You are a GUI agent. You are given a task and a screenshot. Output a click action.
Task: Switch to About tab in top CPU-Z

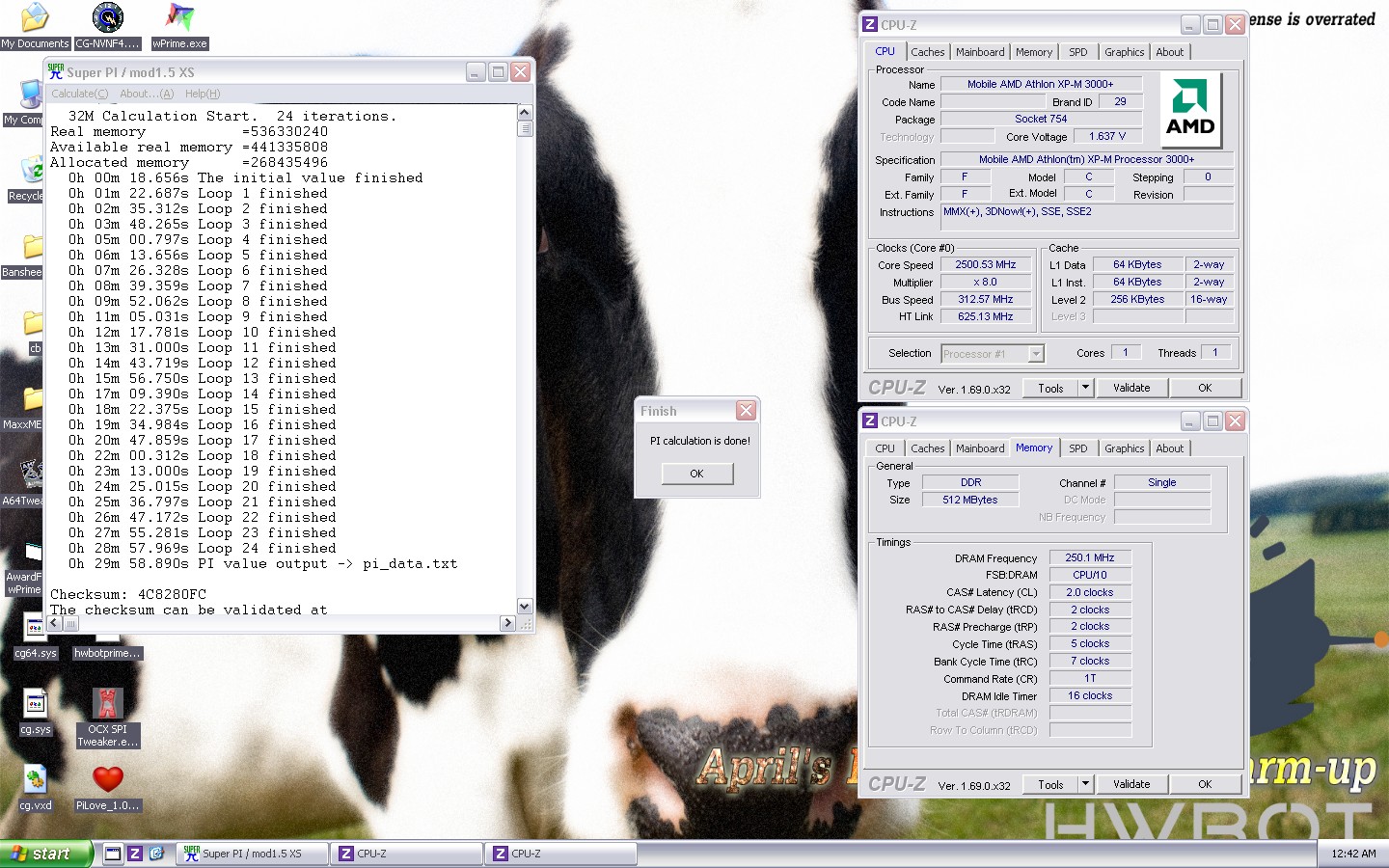click(1170, 52)
